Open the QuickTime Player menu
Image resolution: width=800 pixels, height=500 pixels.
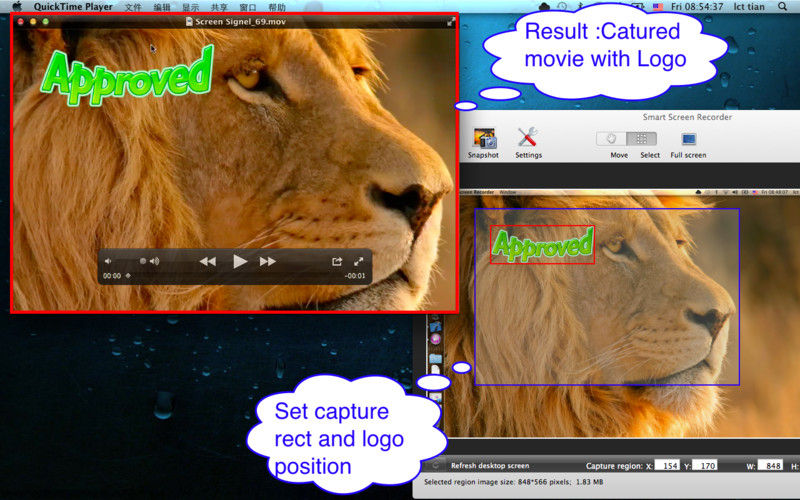pos(73,7)
